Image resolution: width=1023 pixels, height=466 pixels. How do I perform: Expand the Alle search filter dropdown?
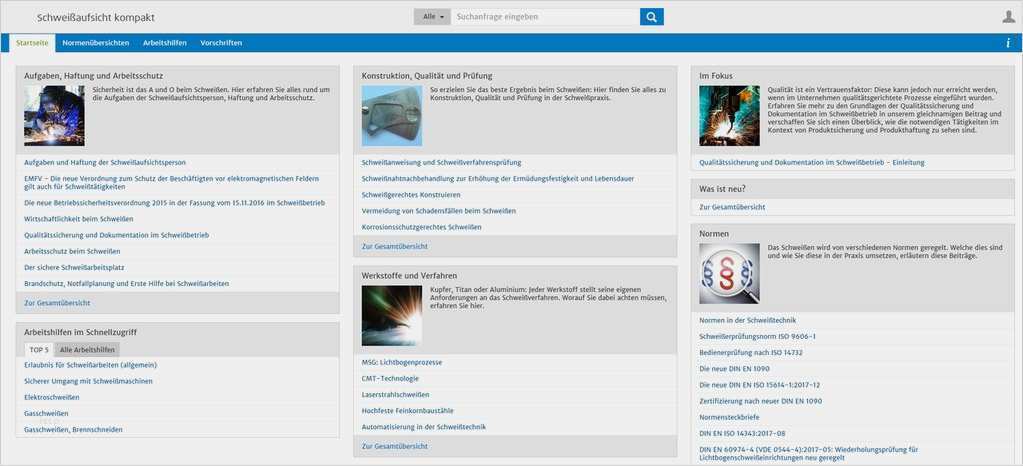pyautogui.click(x=433, y=17)
